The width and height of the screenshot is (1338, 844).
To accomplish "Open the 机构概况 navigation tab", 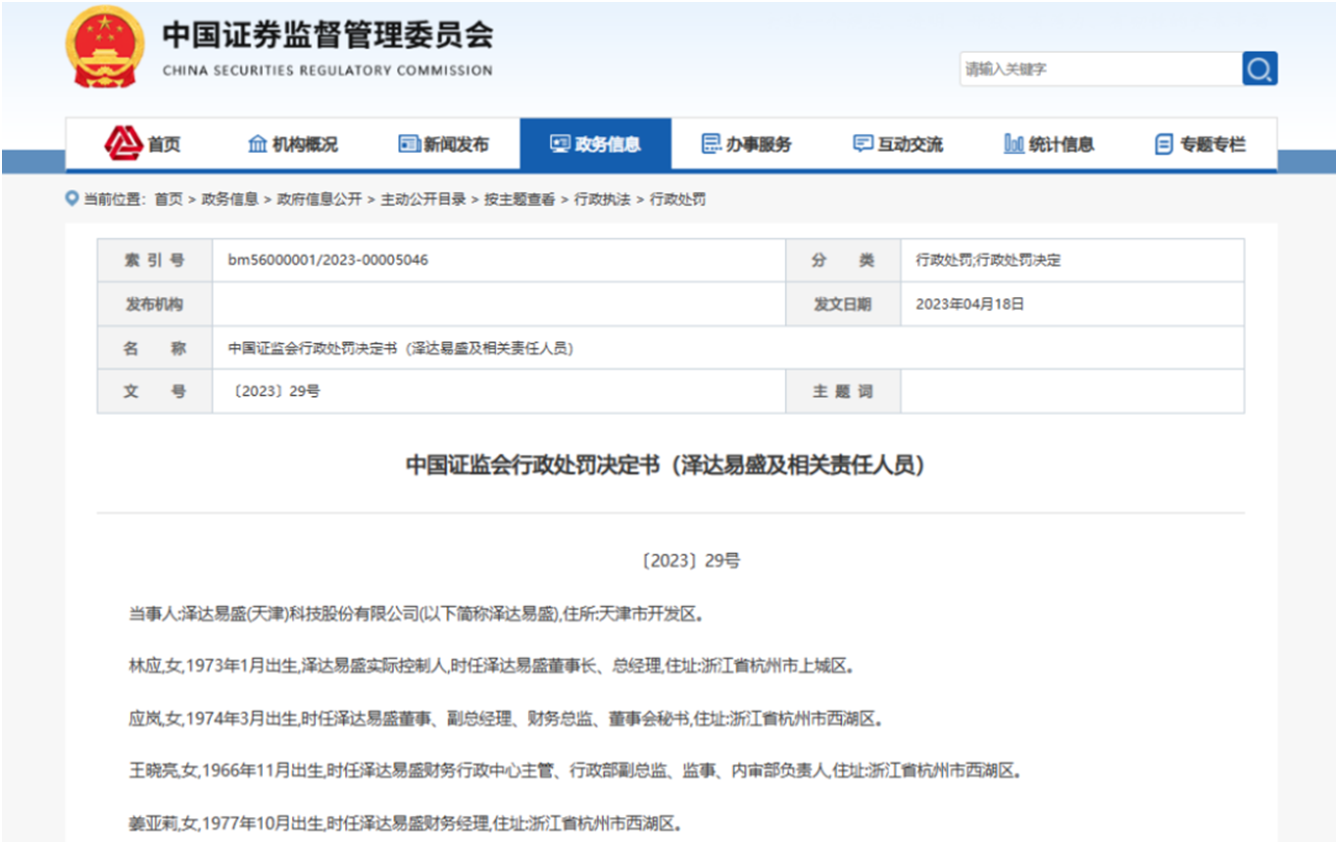I will click(293, 144).
